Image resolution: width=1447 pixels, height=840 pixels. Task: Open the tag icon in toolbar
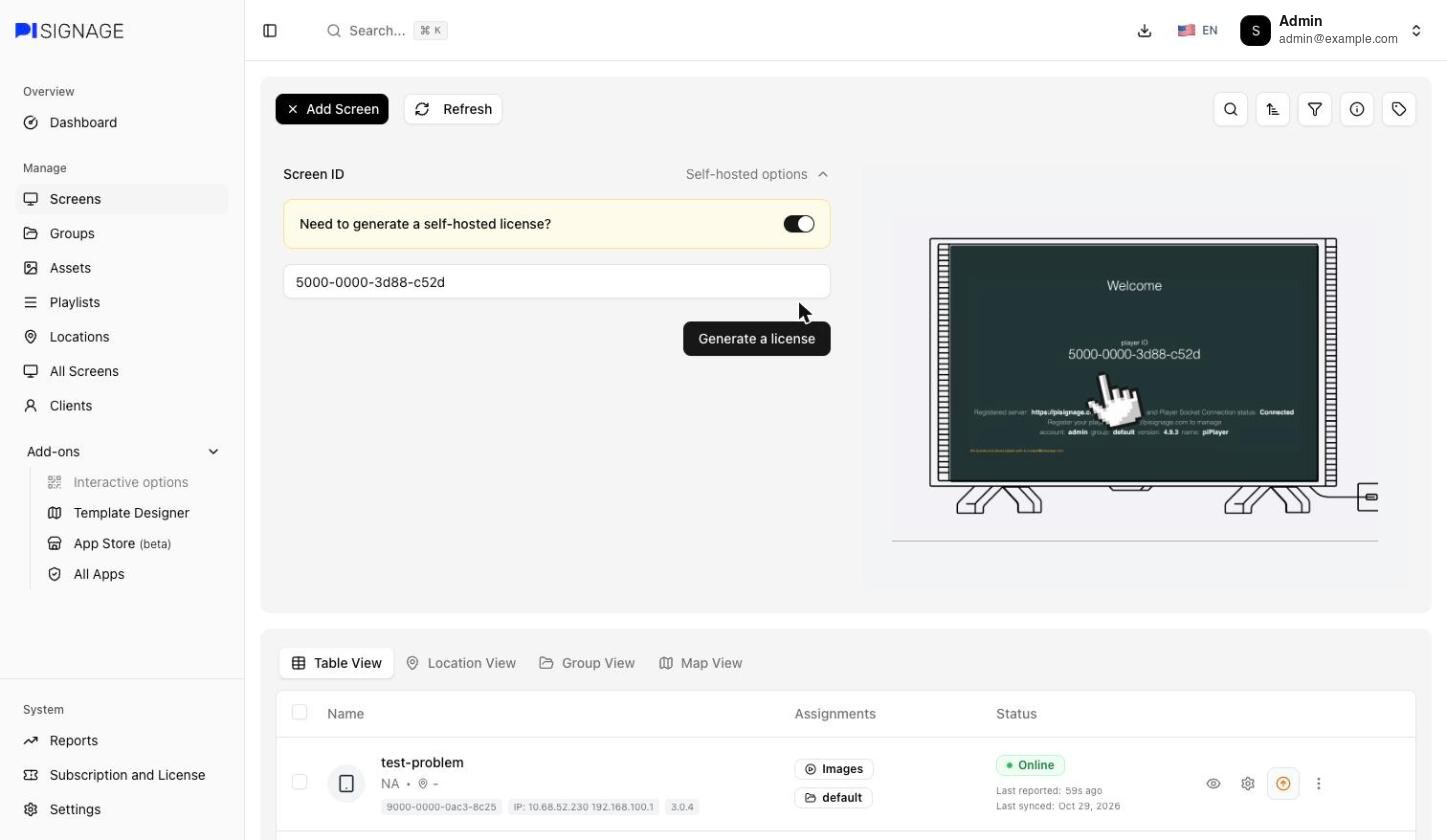(1399, 109)
